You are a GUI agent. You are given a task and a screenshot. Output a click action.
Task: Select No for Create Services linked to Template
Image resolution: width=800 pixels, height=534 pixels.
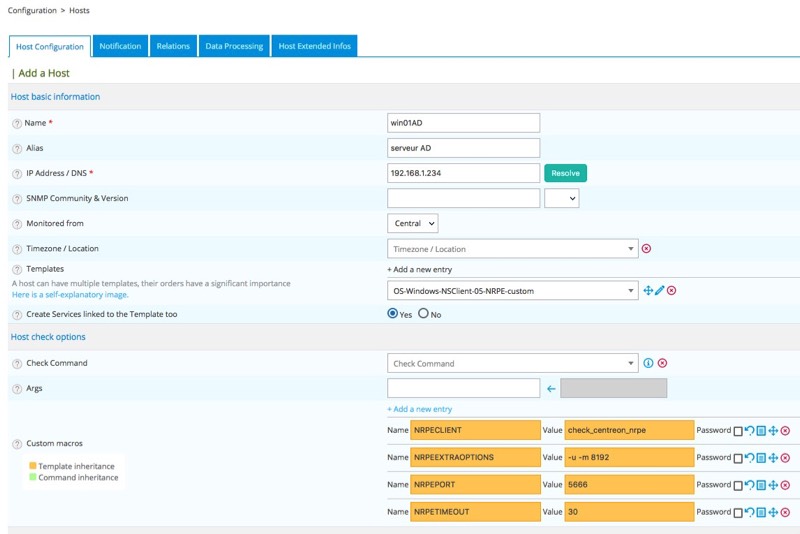click(x=423, y=314)
